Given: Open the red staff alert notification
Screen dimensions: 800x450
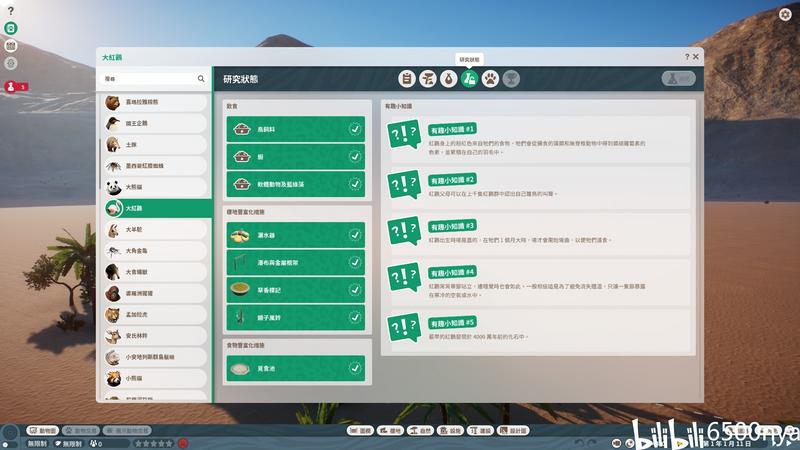Looking at the screenshot, I should [16, 87].
